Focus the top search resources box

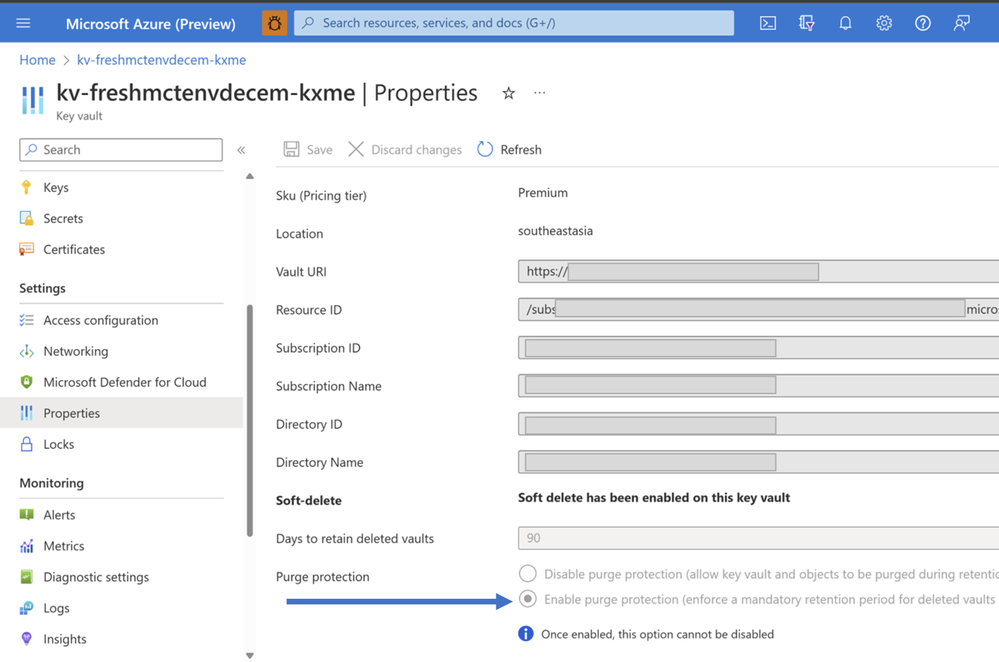pyautogui.click(x=514, y=23)
